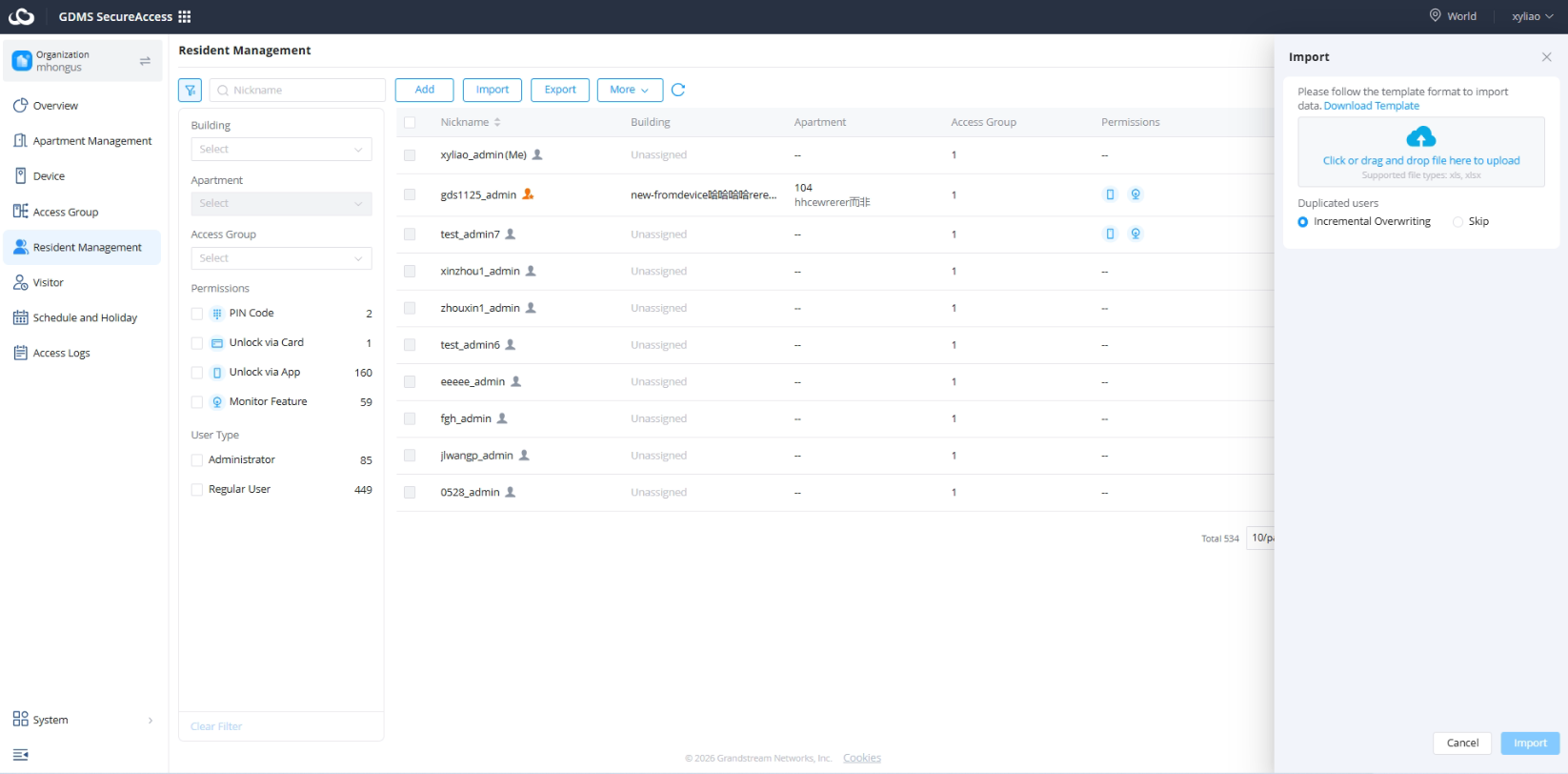Click user icon next to gds1125_admin

click(x=528, y=194)
